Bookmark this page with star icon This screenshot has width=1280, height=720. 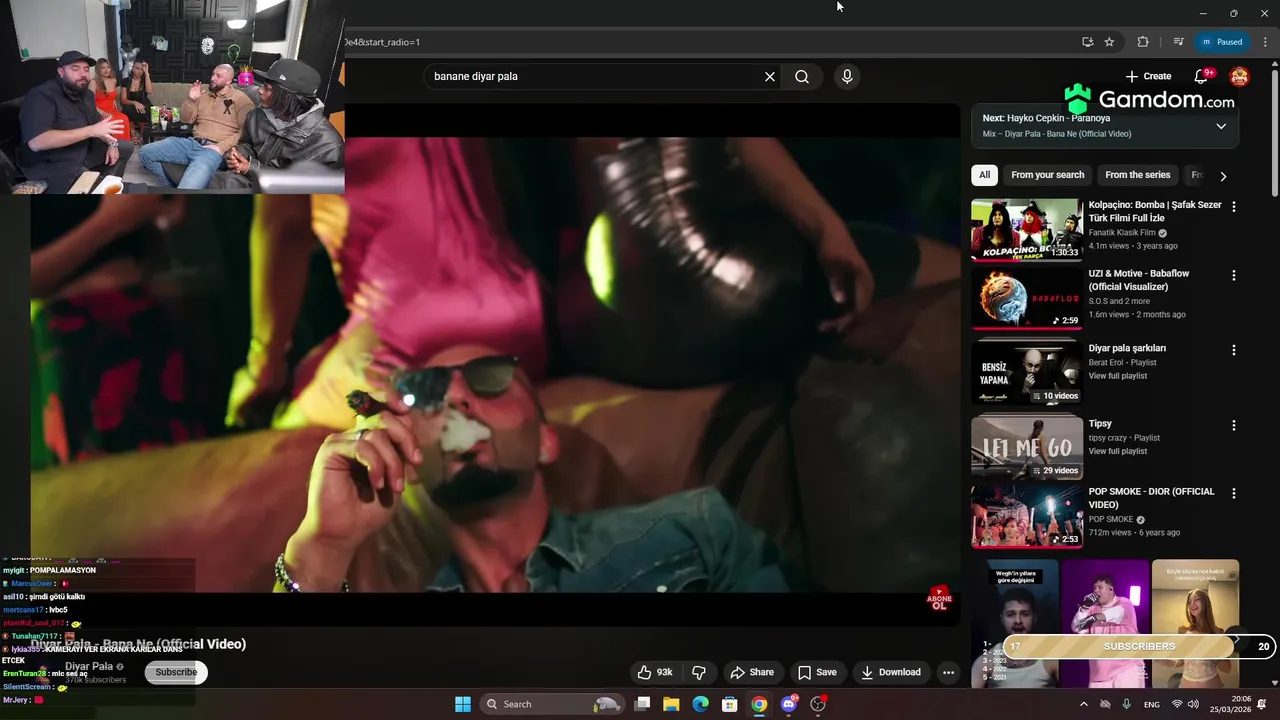1109,42
